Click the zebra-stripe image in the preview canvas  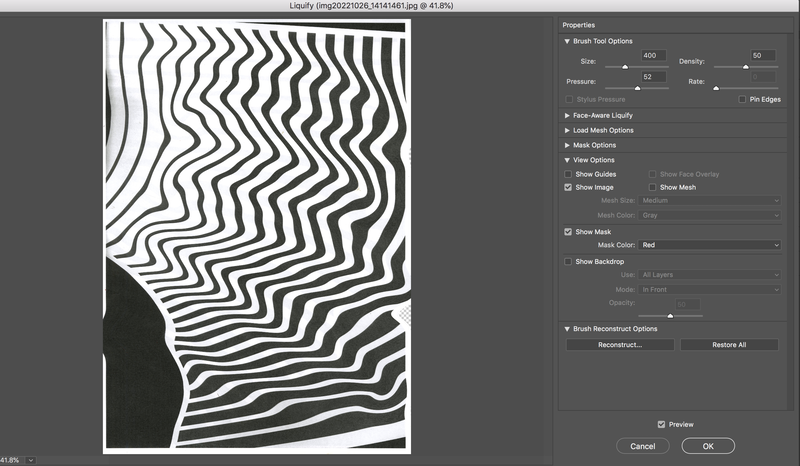[x=257, y=236]
